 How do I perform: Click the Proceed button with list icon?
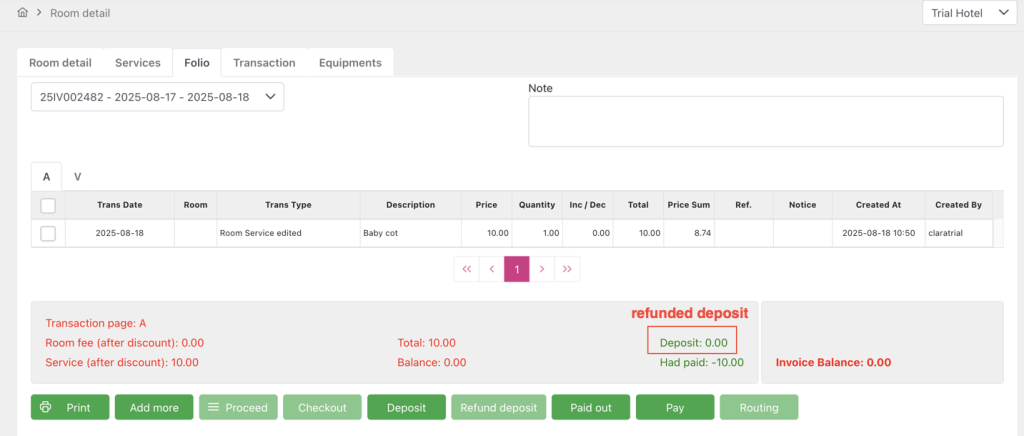tap(237, 407)
